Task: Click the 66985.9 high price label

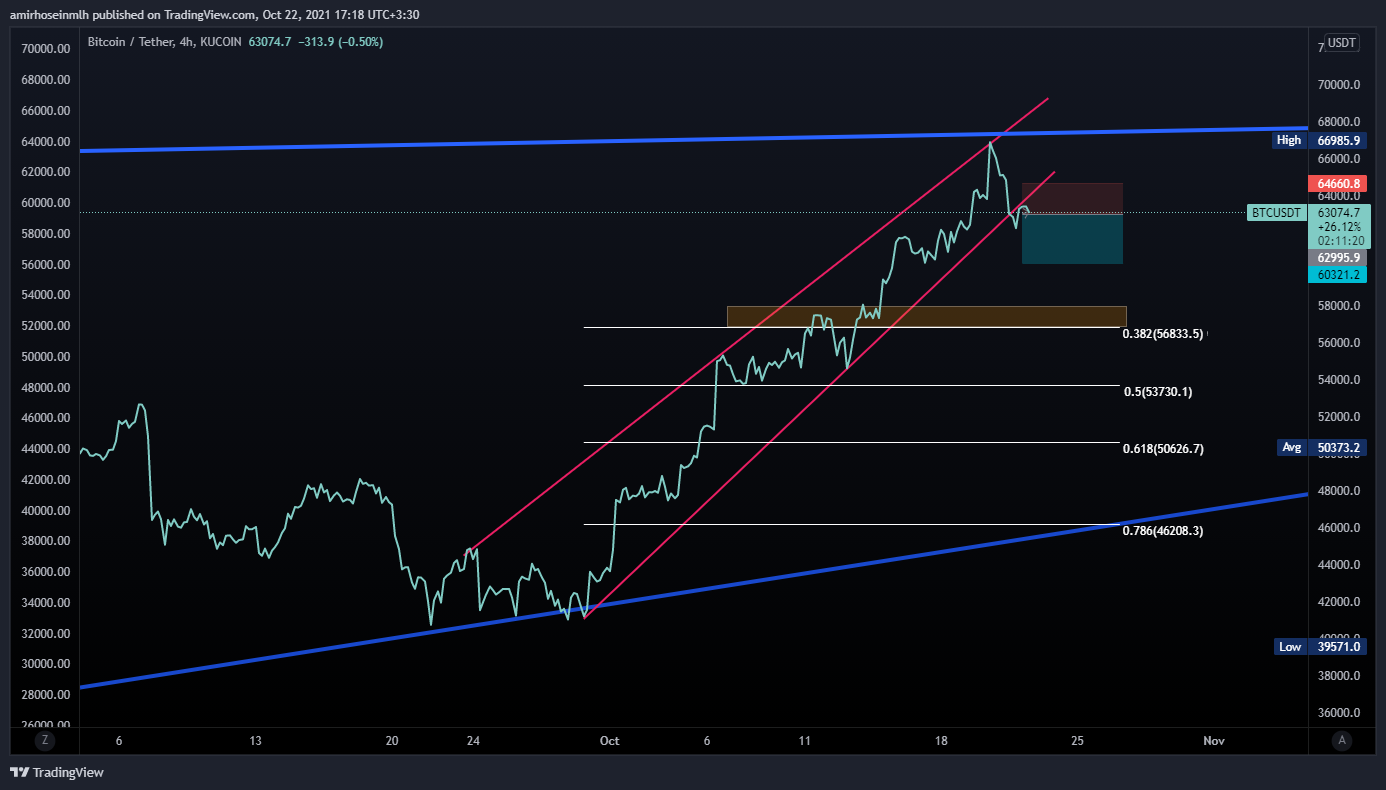Action: click(1338, 141)
